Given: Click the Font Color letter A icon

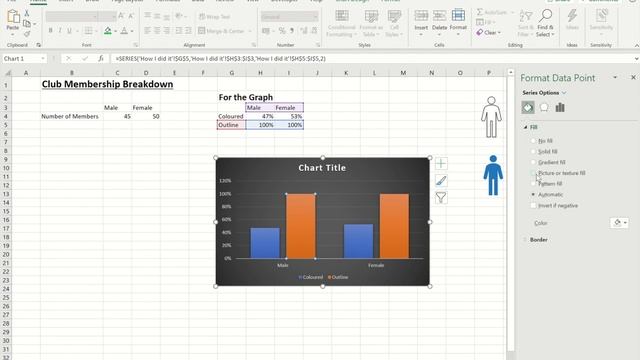Looking at the screenshot, I should click(x=124, y=31).
